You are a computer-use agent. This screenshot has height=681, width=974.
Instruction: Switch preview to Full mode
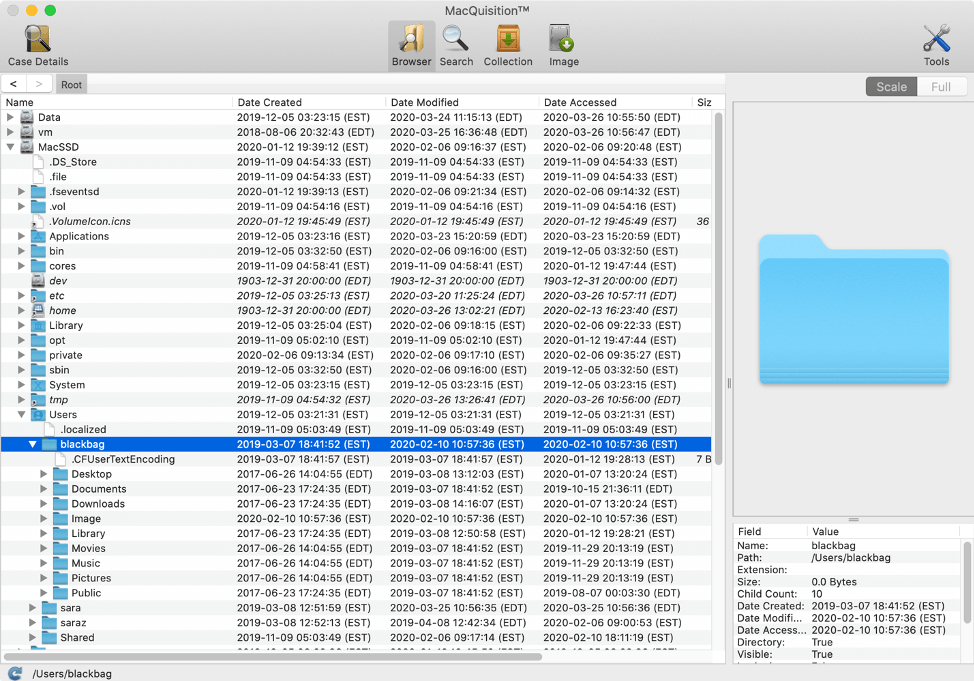[x=941, y=87]
